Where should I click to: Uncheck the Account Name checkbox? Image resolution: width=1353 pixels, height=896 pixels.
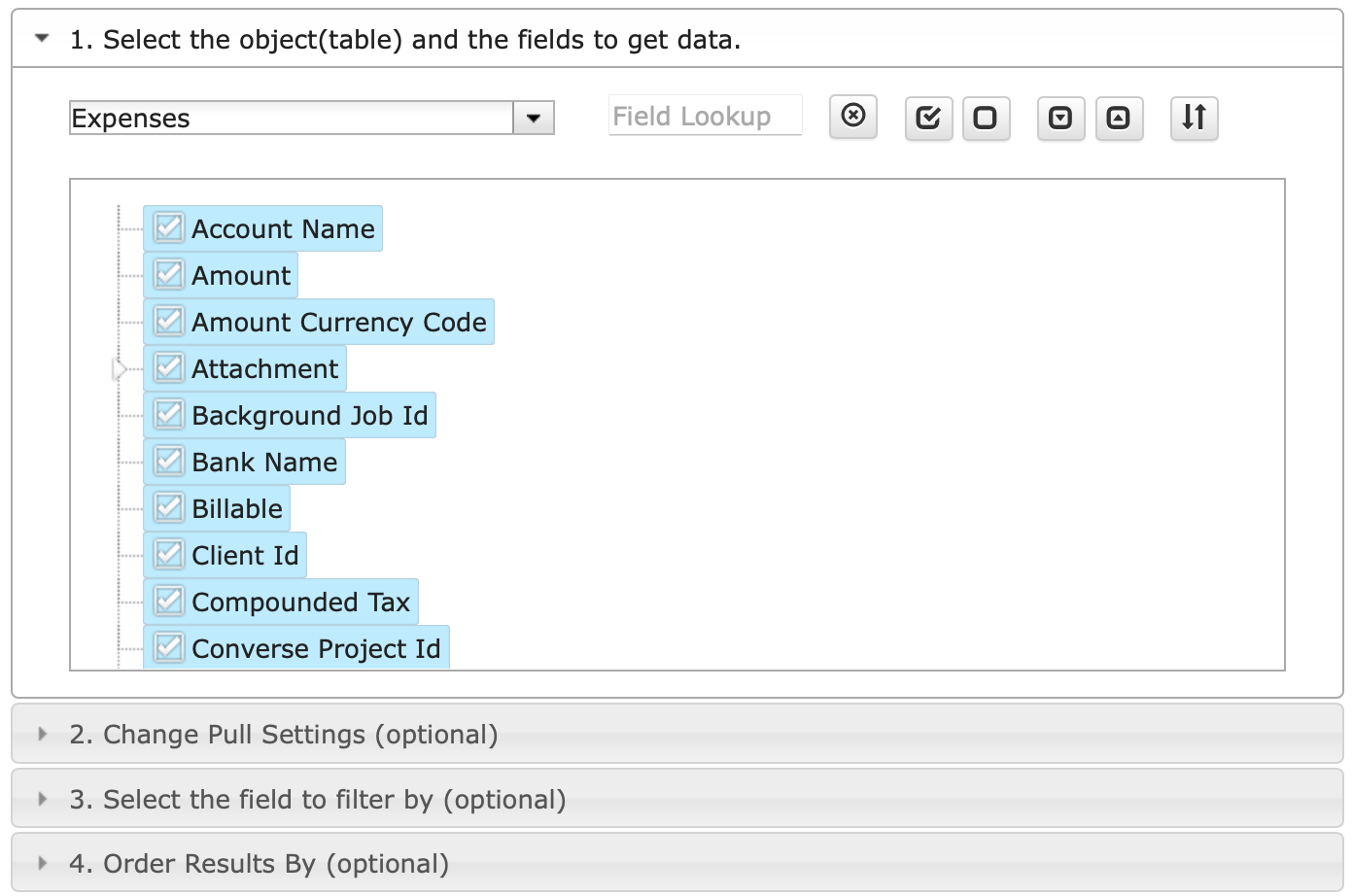point(169,228)
